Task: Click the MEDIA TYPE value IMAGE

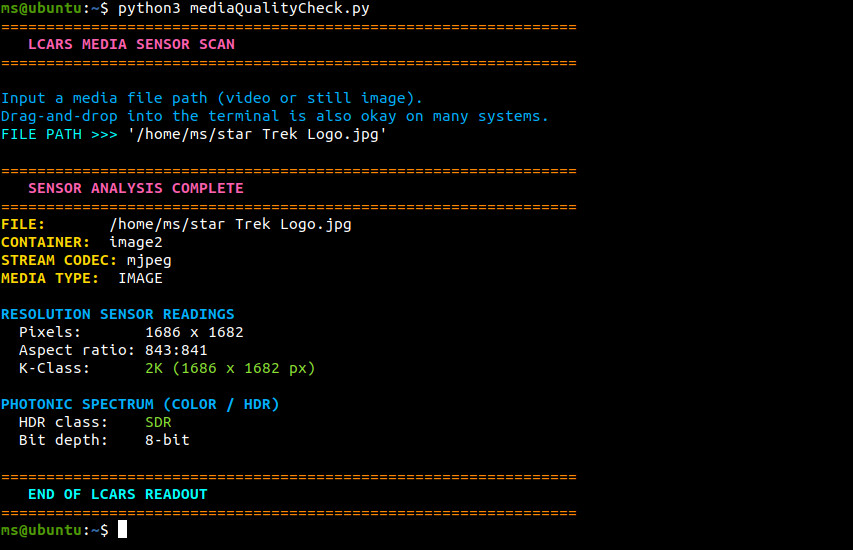Action: coord(140,278)
